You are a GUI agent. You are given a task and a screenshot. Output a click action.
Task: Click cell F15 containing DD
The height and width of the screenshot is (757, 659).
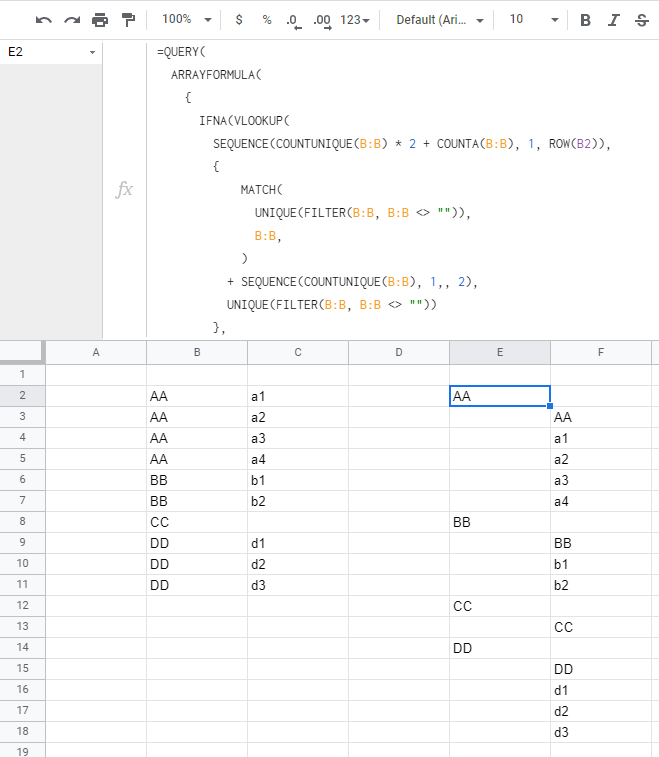tap(601, 669)
